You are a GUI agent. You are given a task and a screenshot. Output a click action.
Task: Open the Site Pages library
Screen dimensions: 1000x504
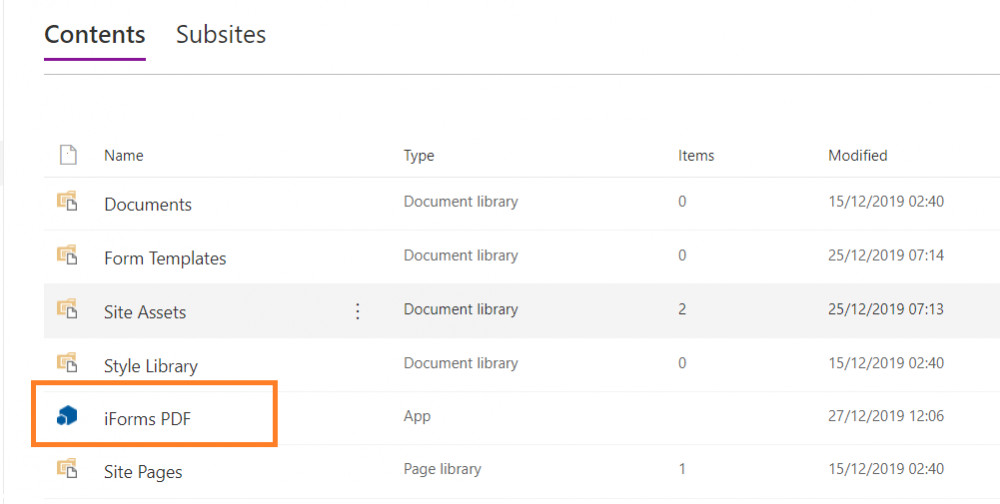pos(143,472)
